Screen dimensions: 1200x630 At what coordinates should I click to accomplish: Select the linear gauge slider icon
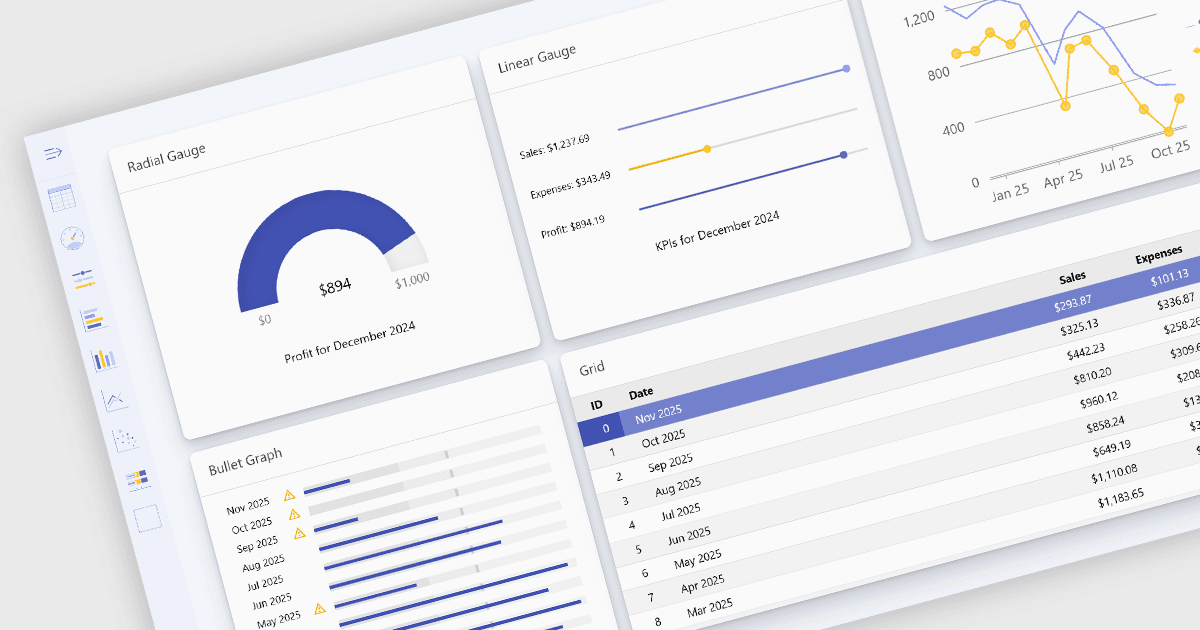click(x=82, y=278)
